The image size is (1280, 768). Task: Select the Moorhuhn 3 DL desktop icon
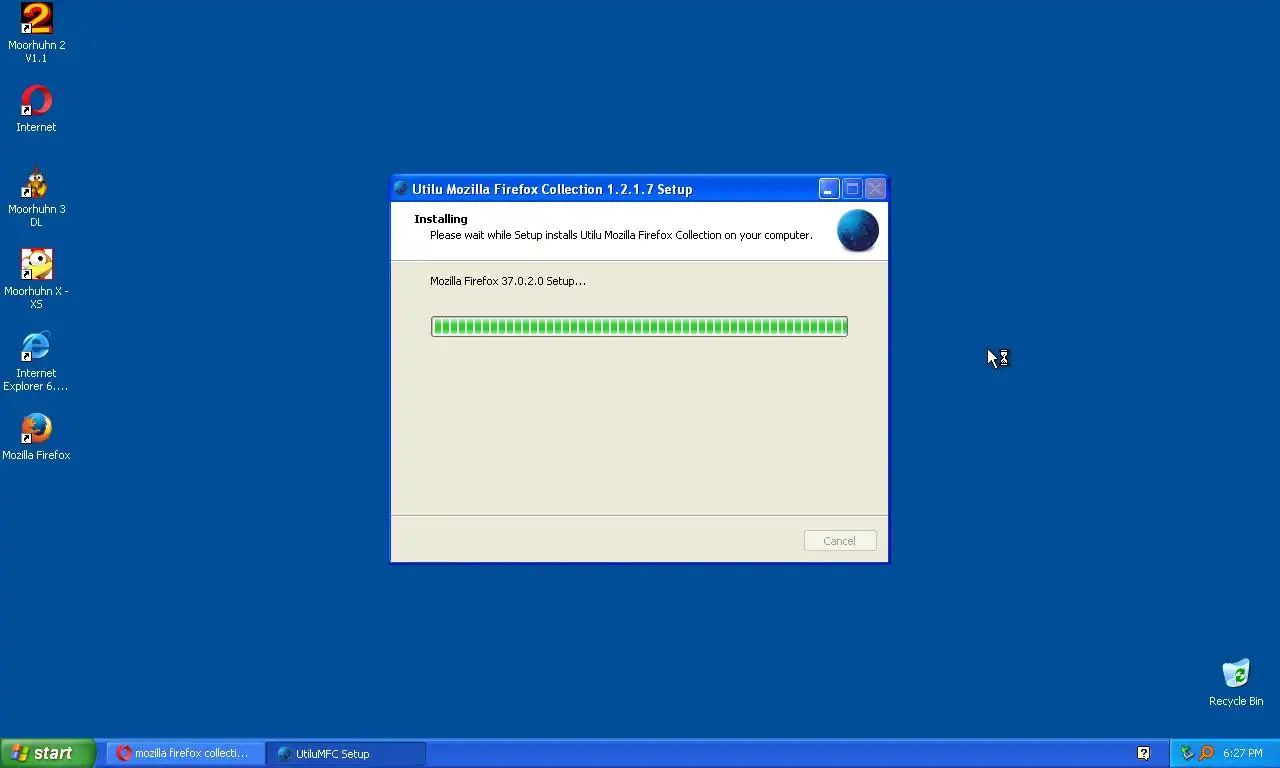(x=36, y=197)
